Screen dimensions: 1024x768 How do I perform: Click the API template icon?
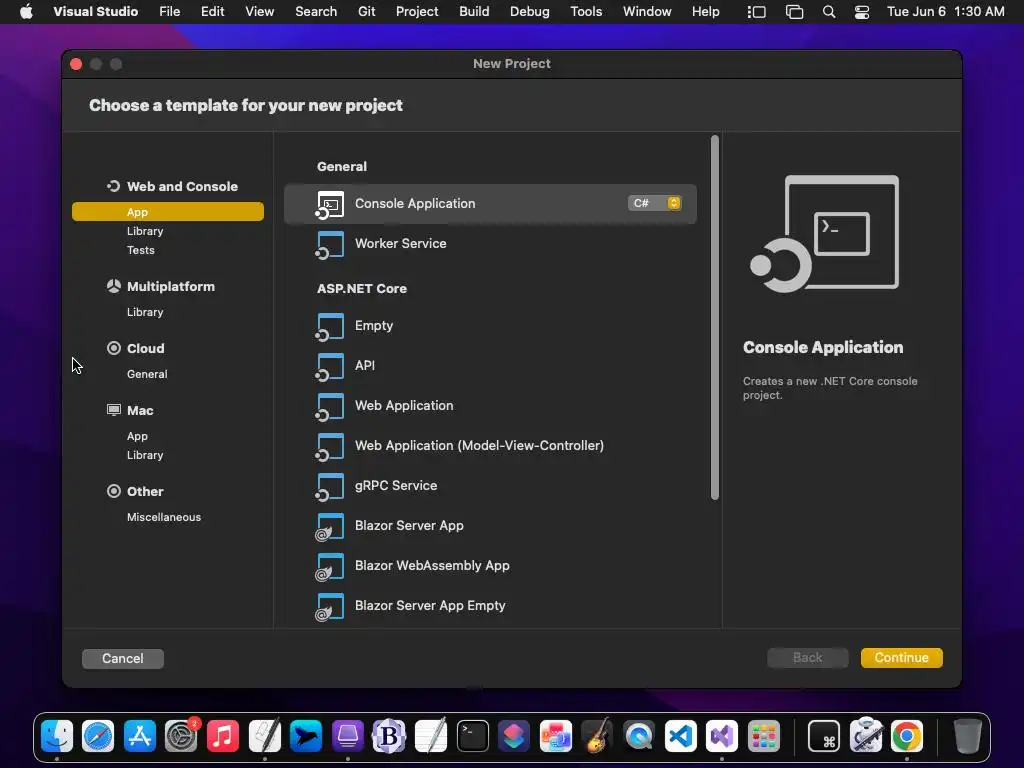click(330, 367)
